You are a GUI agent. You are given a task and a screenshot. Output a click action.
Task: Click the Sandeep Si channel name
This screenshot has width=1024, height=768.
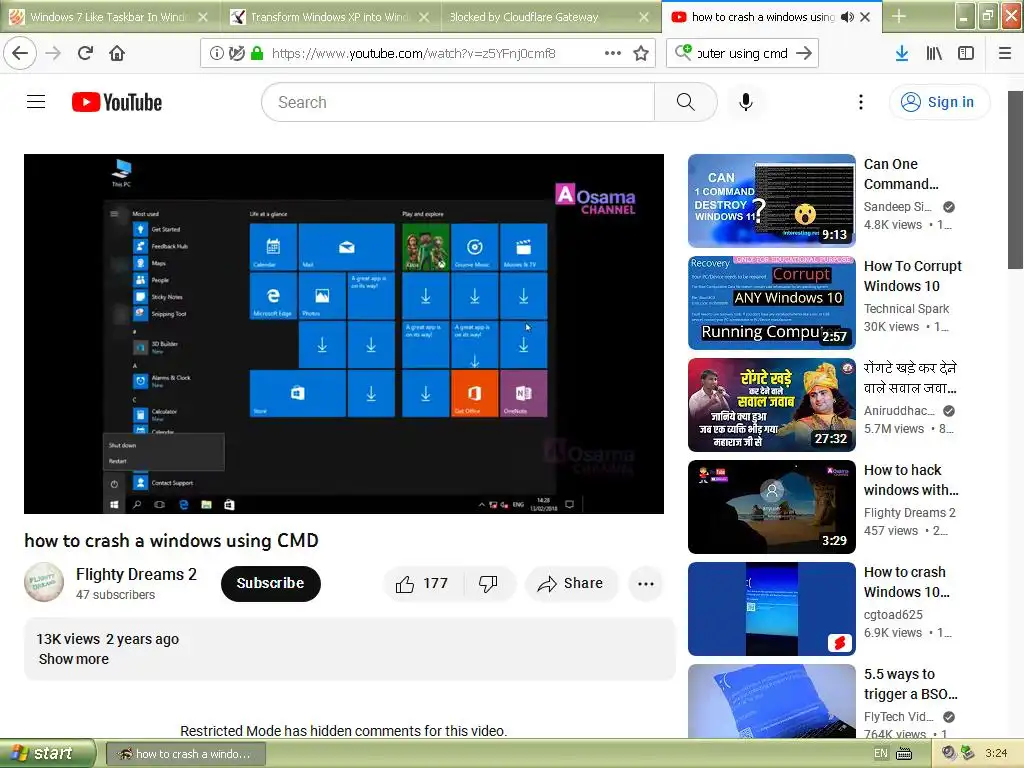pos(897,206)
